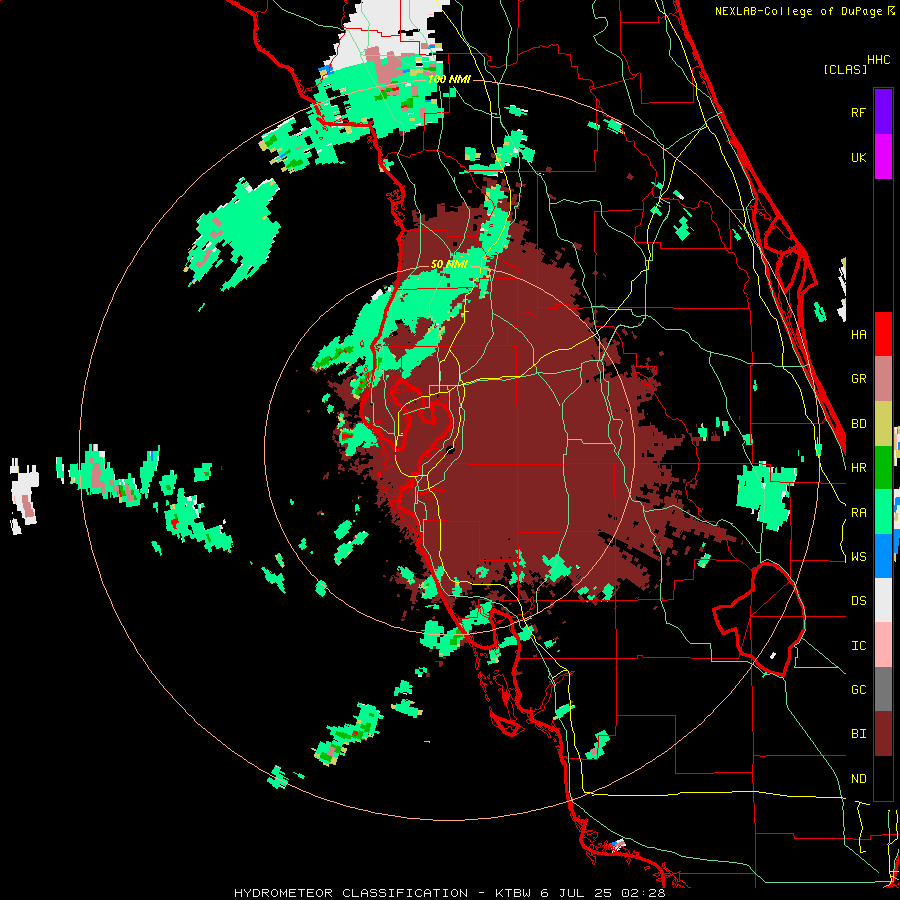Click the 'IC' legend label
This screenshot has height=900, width=900.
point(858,645)
